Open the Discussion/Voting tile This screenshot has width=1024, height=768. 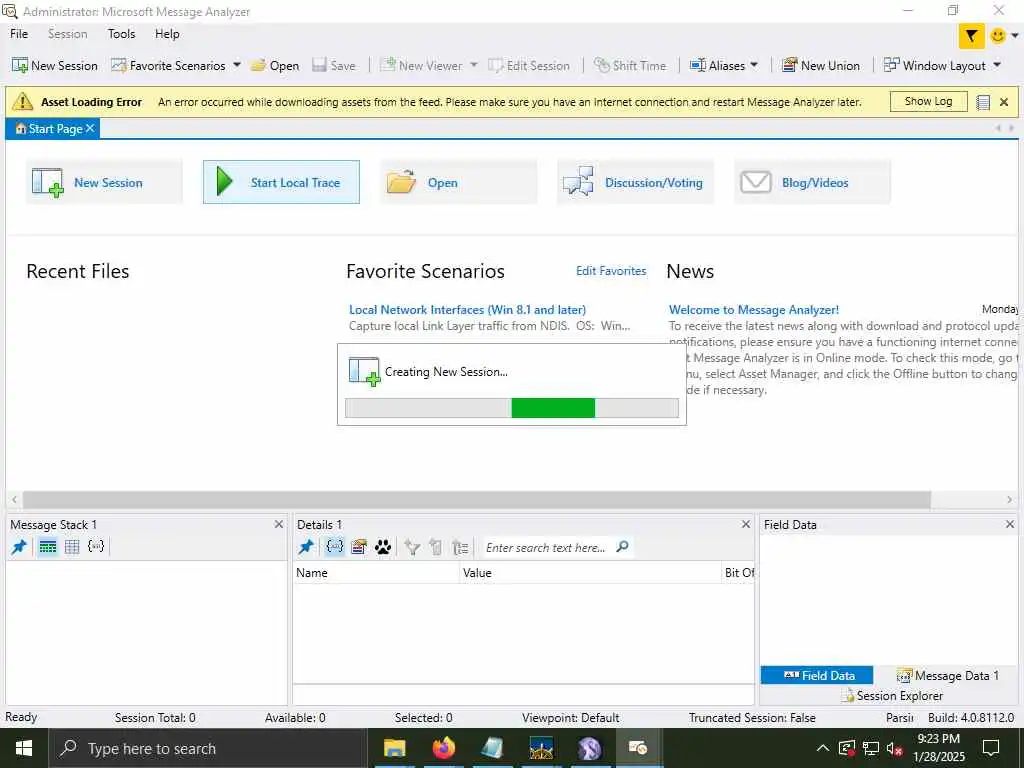(635, 182)
